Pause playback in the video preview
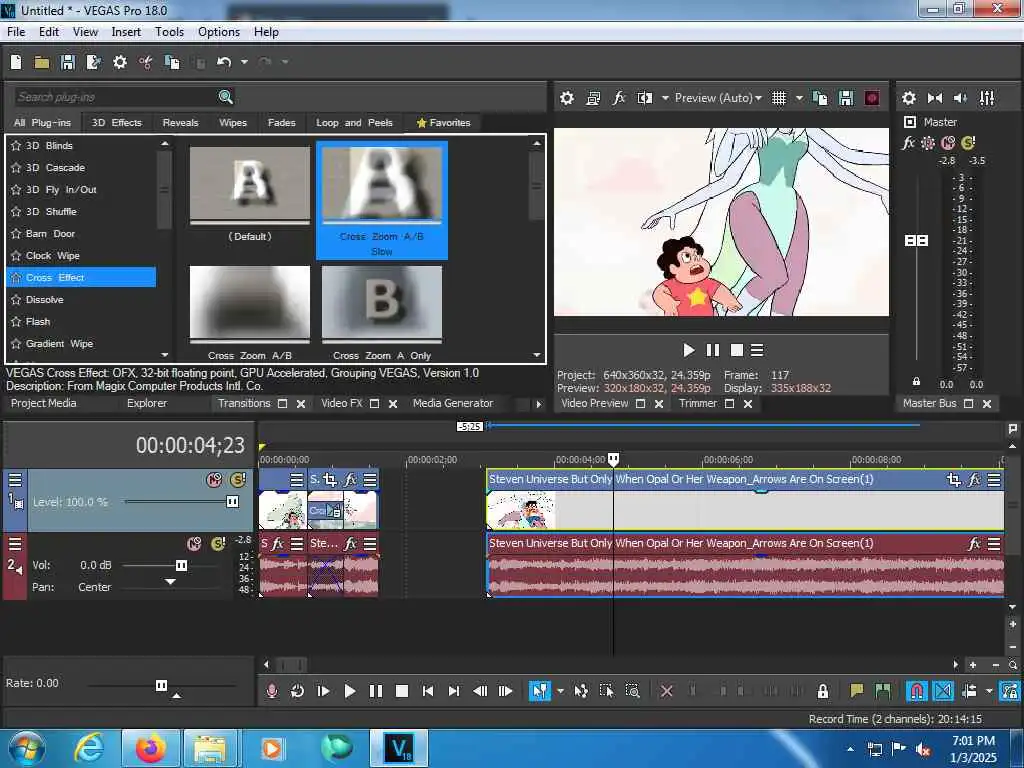 pos(712,351)
